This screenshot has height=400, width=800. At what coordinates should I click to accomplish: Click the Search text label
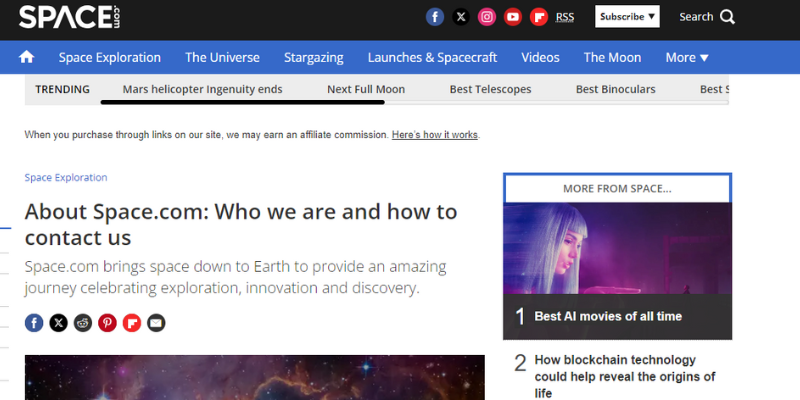[696, 17]
